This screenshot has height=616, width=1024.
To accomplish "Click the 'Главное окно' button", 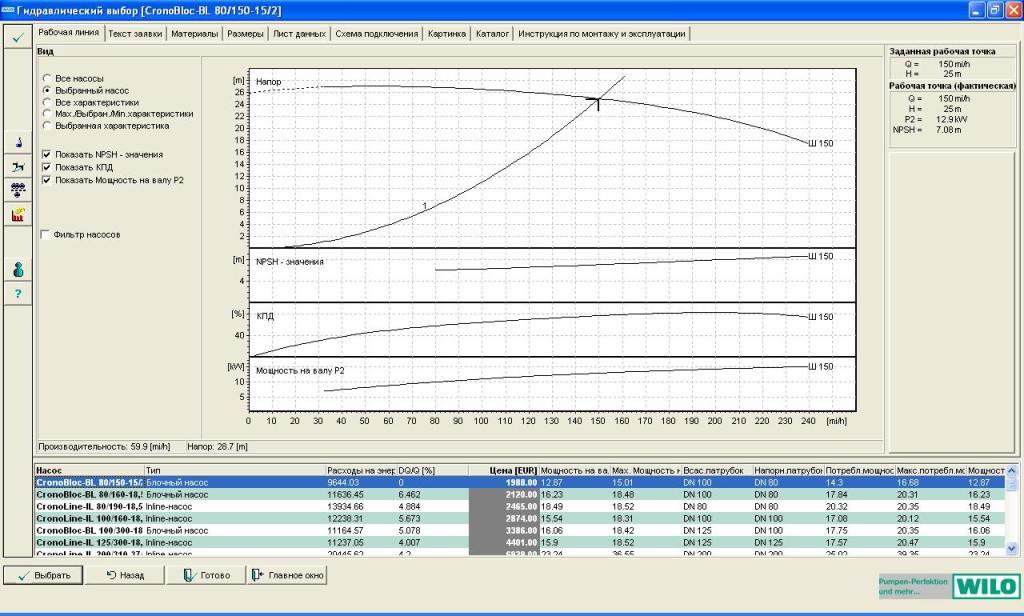I will (x=287, y=575).
